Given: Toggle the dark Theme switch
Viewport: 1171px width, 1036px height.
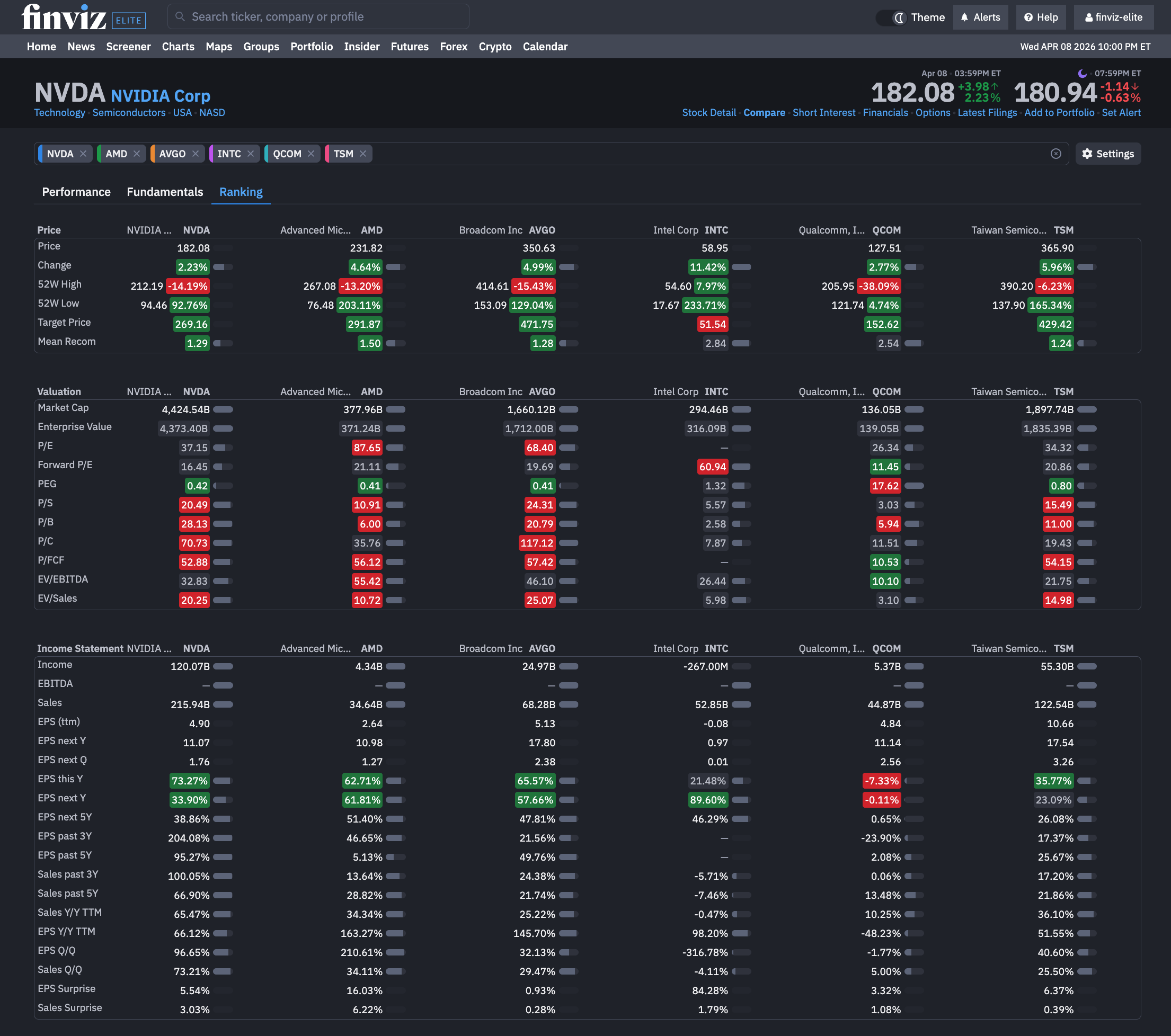Looking at the screenshot, I should [891, 17].
